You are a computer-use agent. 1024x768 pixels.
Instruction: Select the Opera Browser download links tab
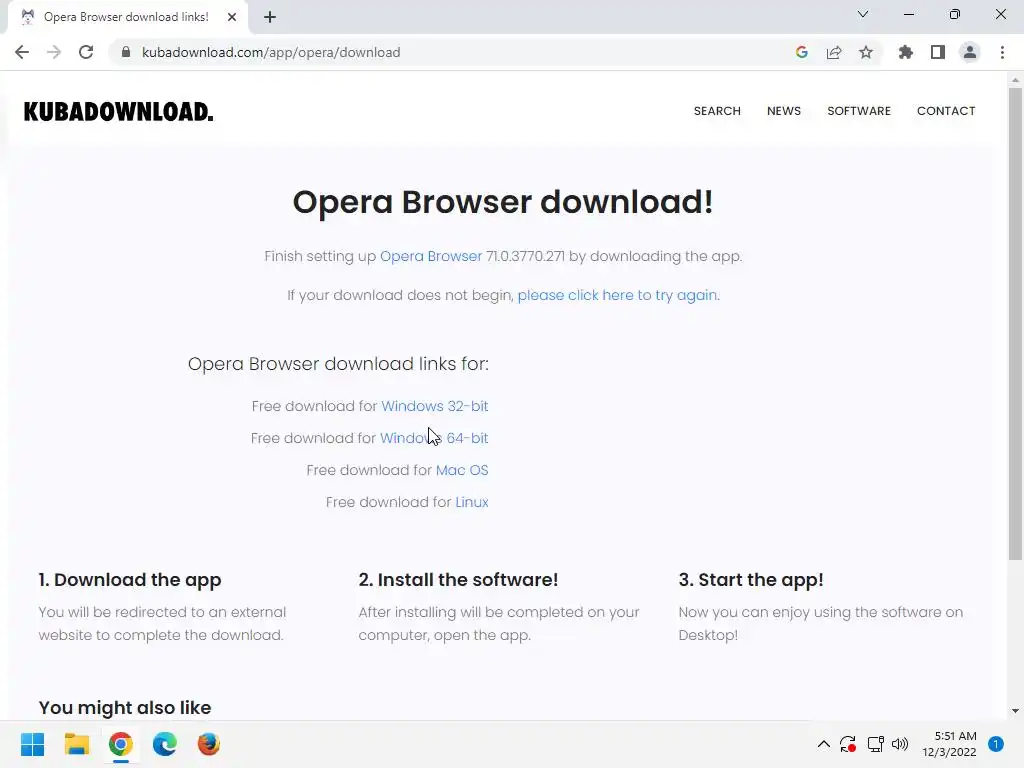pos(126,17)
